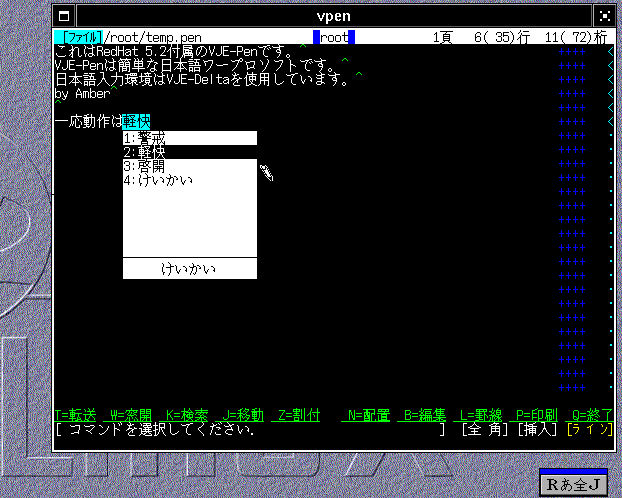Click the Rあ全J input method status box

click(573, 485)
